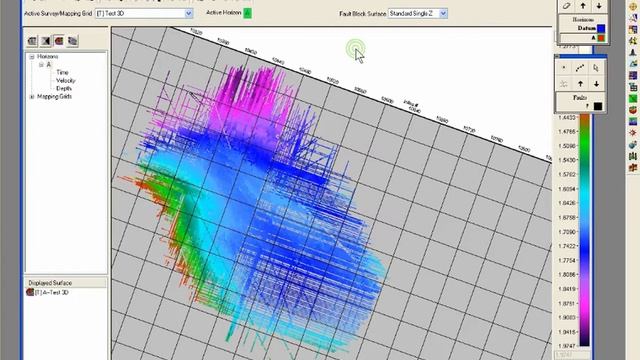640x360 pixels.
Task: Click the black-and-white hourglass icon above tree
Action: tap(46, 41)
